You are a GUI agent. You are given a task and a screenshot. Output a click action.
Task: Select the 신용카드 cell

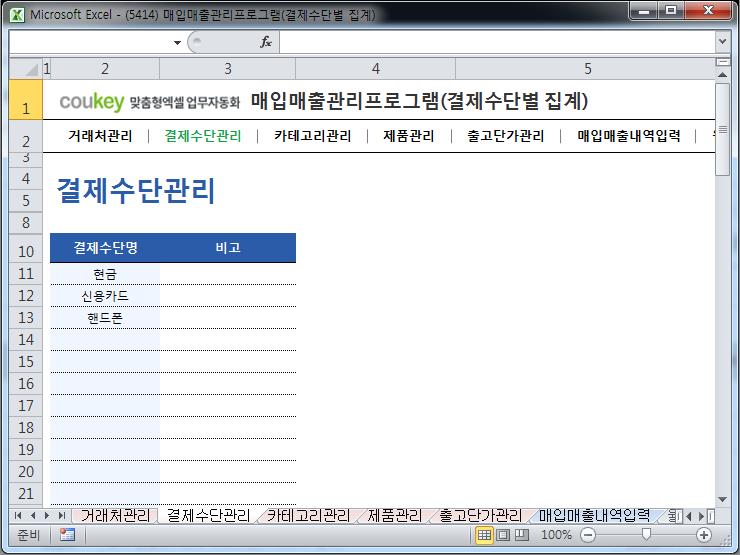click(x=105, y=296)
